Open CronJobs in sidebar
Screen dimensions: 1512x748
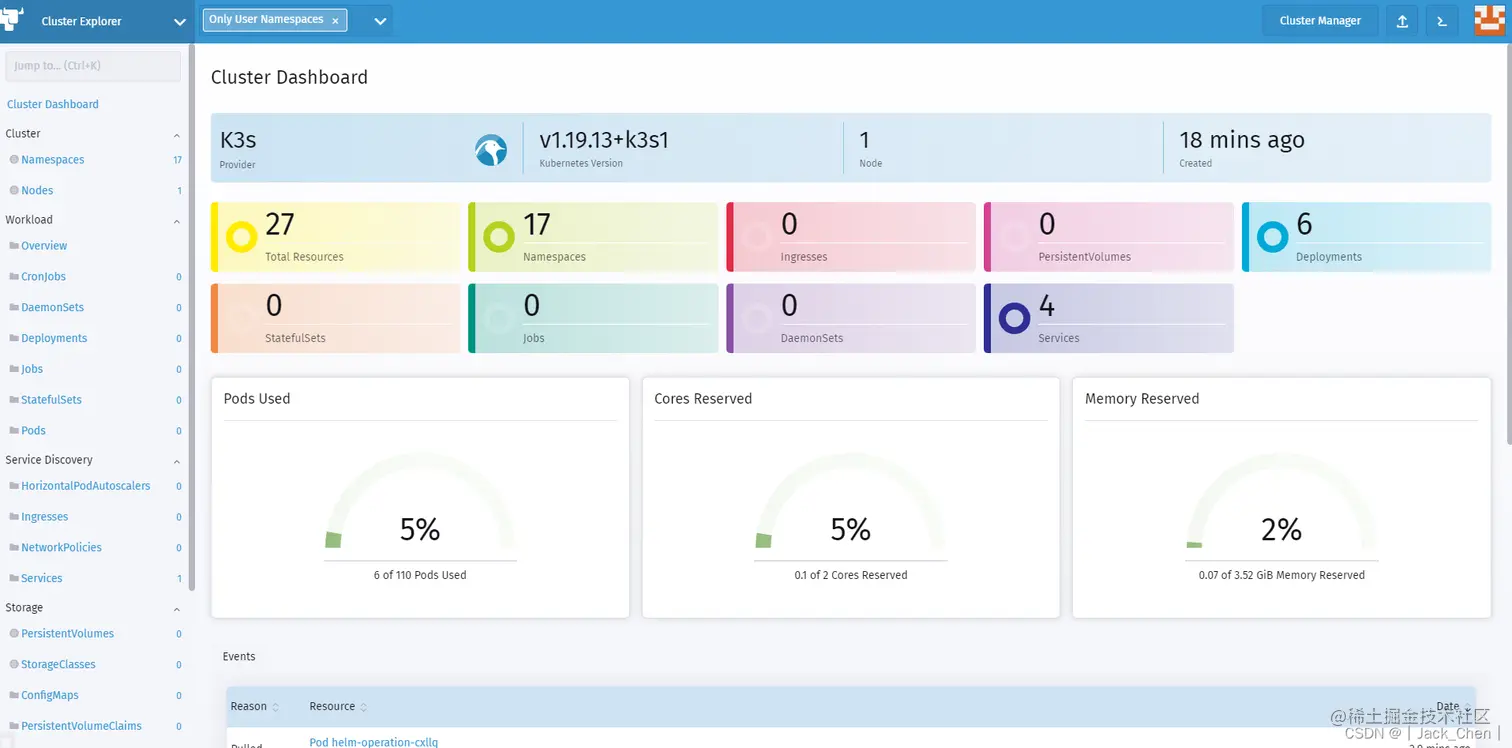(x=43, y=277)
